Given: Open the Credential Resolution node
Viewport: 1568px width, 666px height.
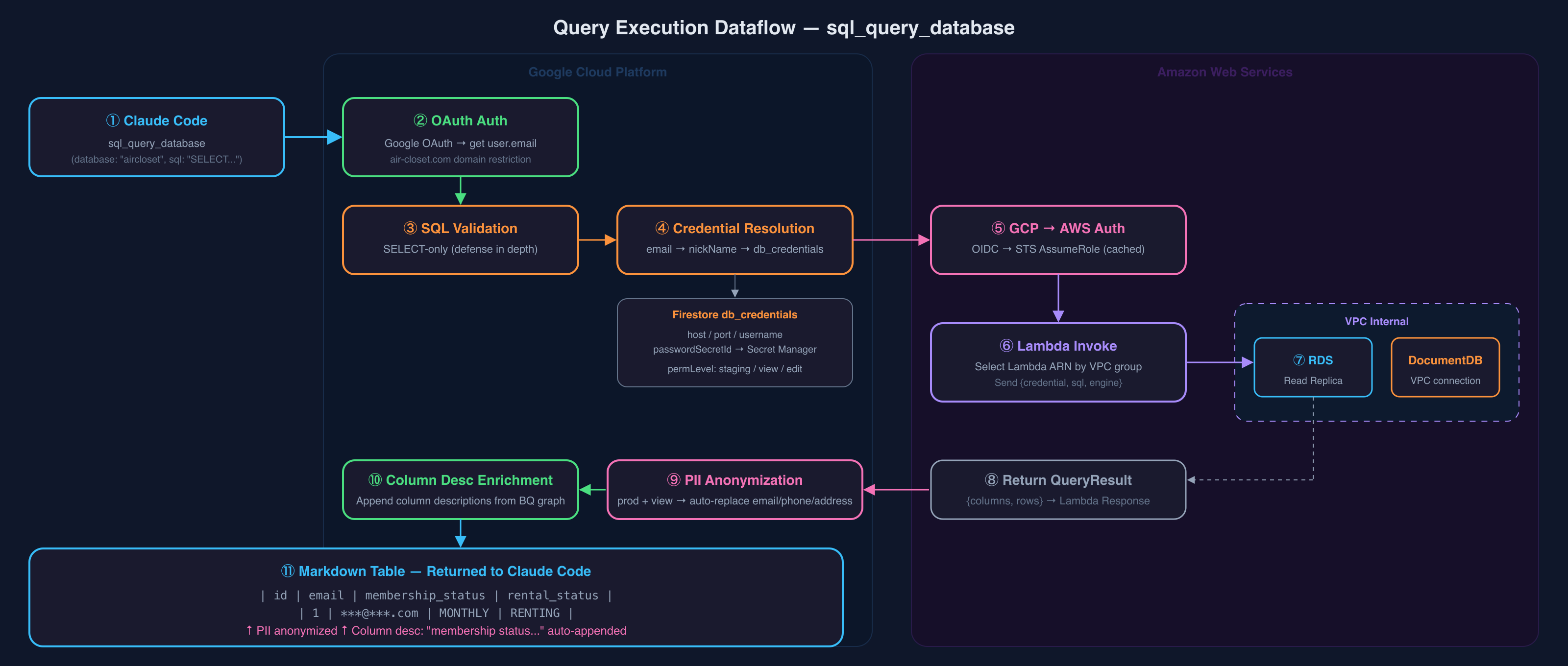Looking at the screenshot, I should pyautogui.click(x=735, y=239).
